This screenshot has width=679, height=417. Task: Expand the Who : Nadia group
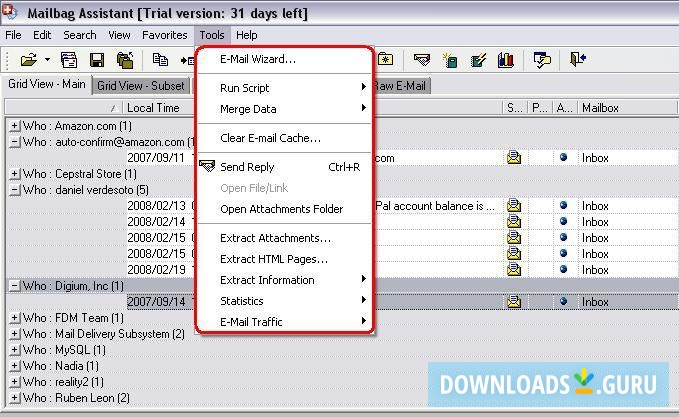(14, 366)
